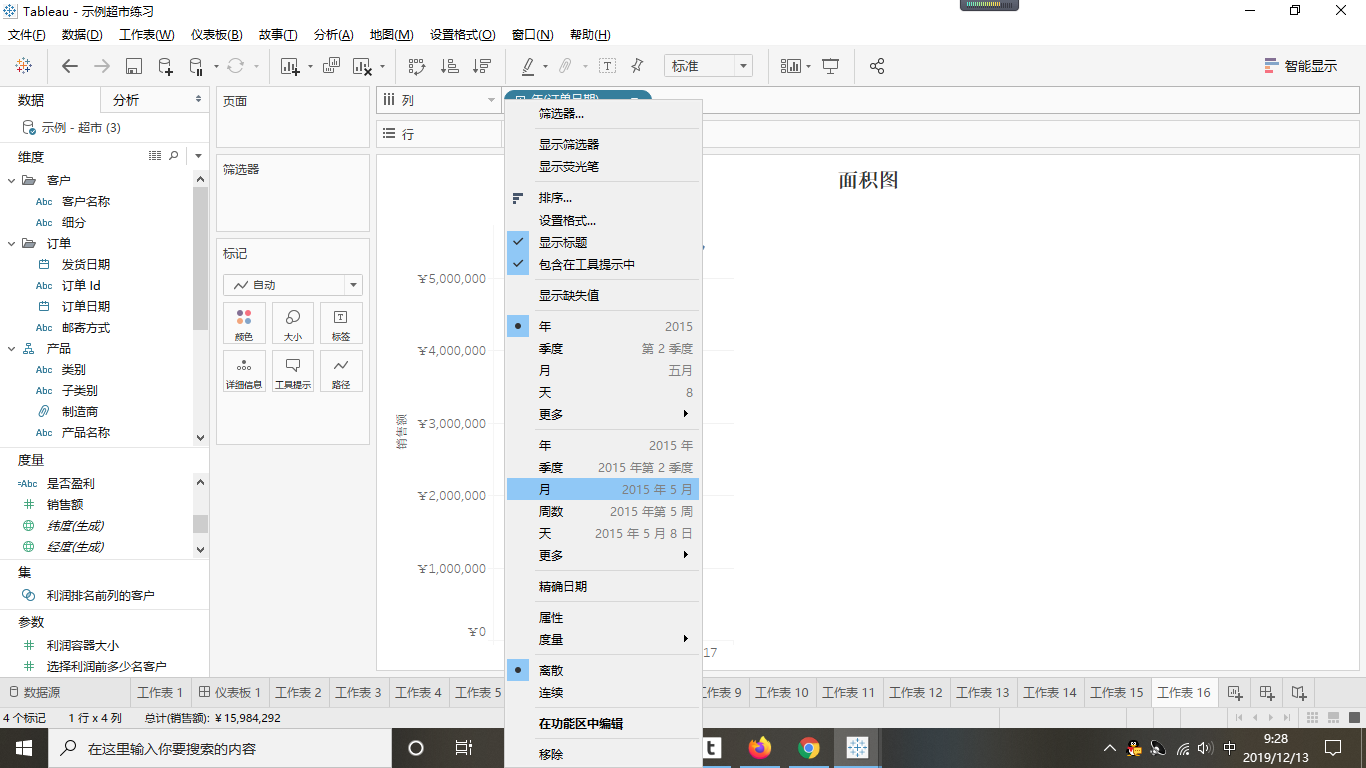The image size is (1366, 768).
Task: Toggle mark labels T icon in toolbar
Action: (x=607, y=66)
